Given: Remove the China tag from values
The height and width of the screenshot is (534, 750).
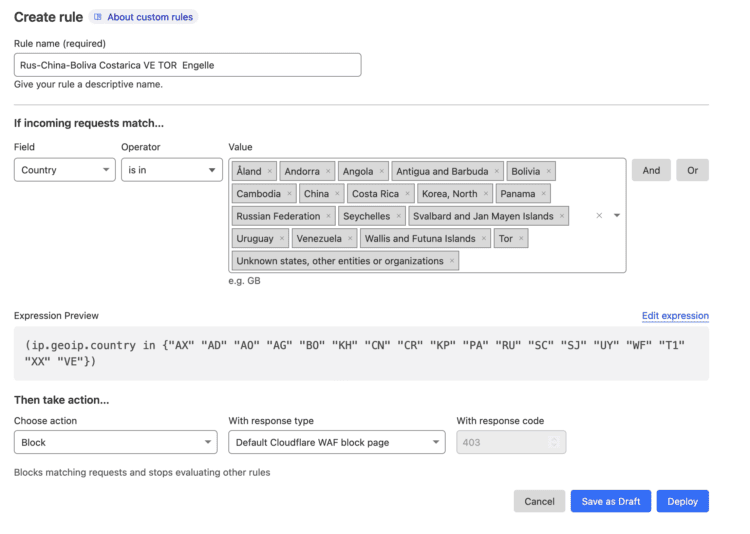Looking at the screenshot, I should pos(337,194).
